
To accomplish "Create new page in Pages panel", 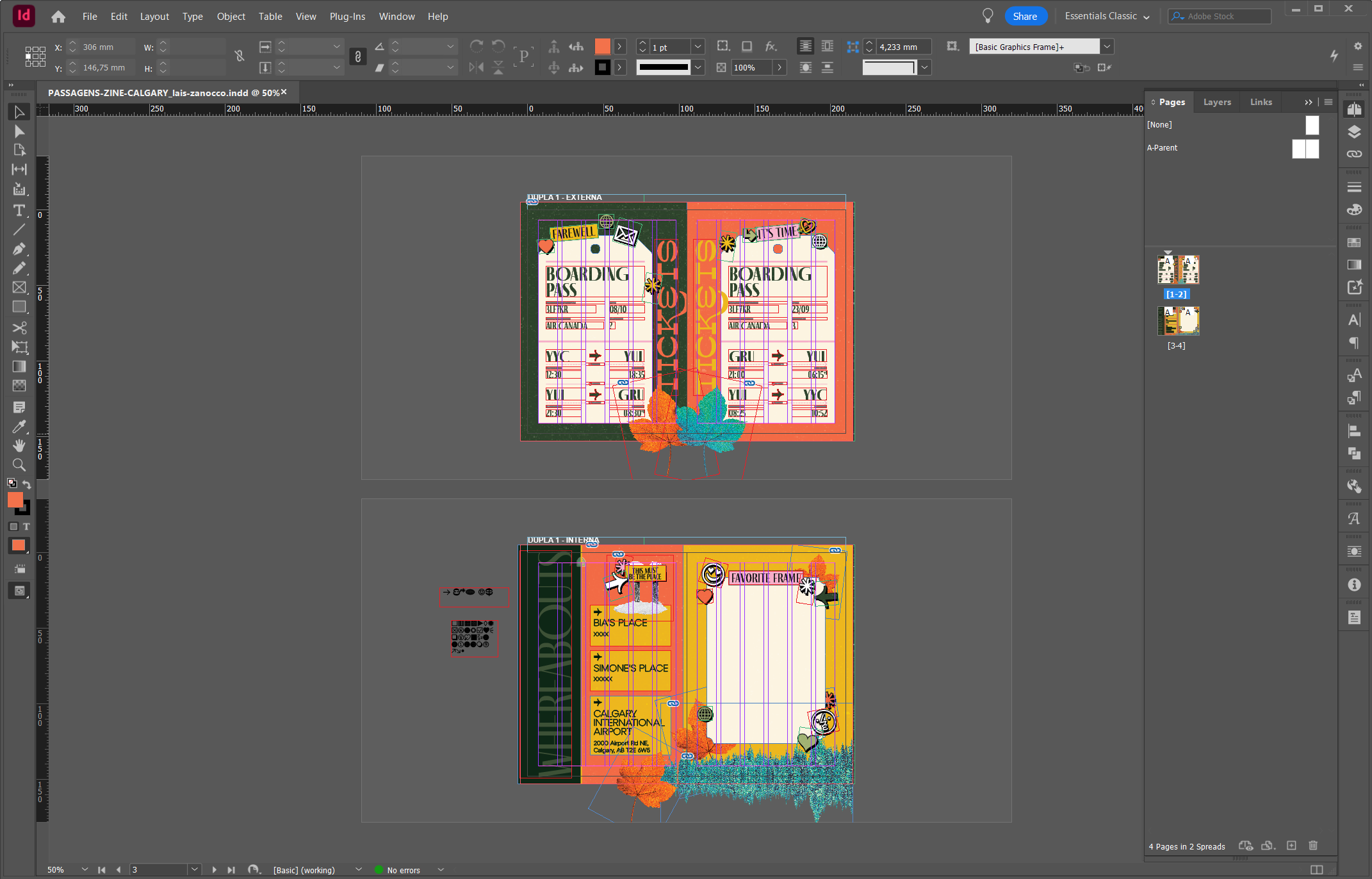I will [1291, 846].
